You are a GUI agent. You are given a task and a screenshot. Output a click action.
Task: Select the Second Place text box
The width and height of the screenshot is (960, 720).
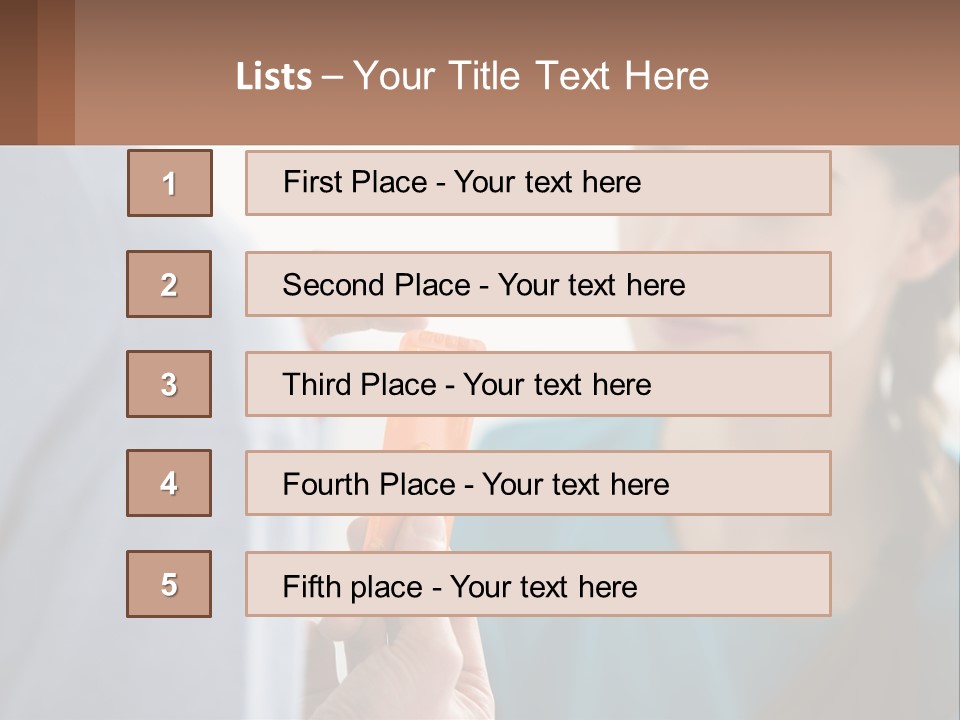(x=538, y=284)
